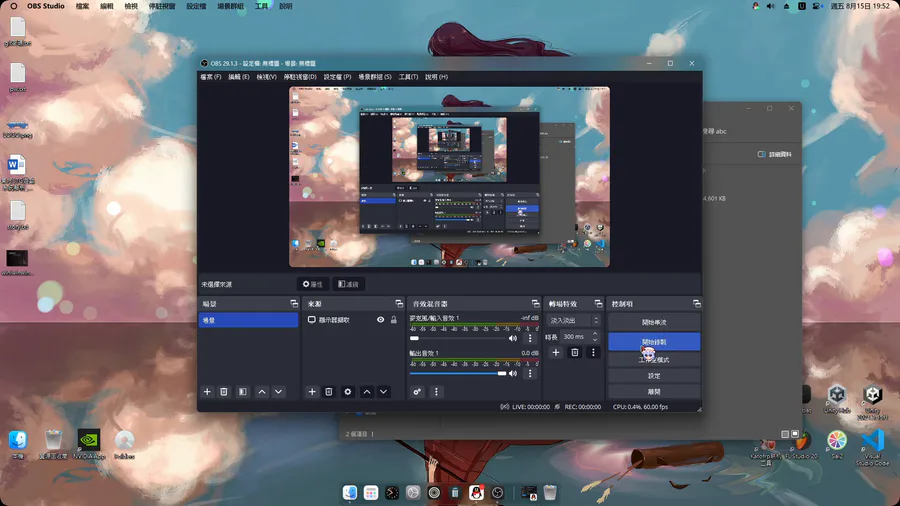Open Settings button in Controls panel

pyautogui.click(x=654, y=376)
